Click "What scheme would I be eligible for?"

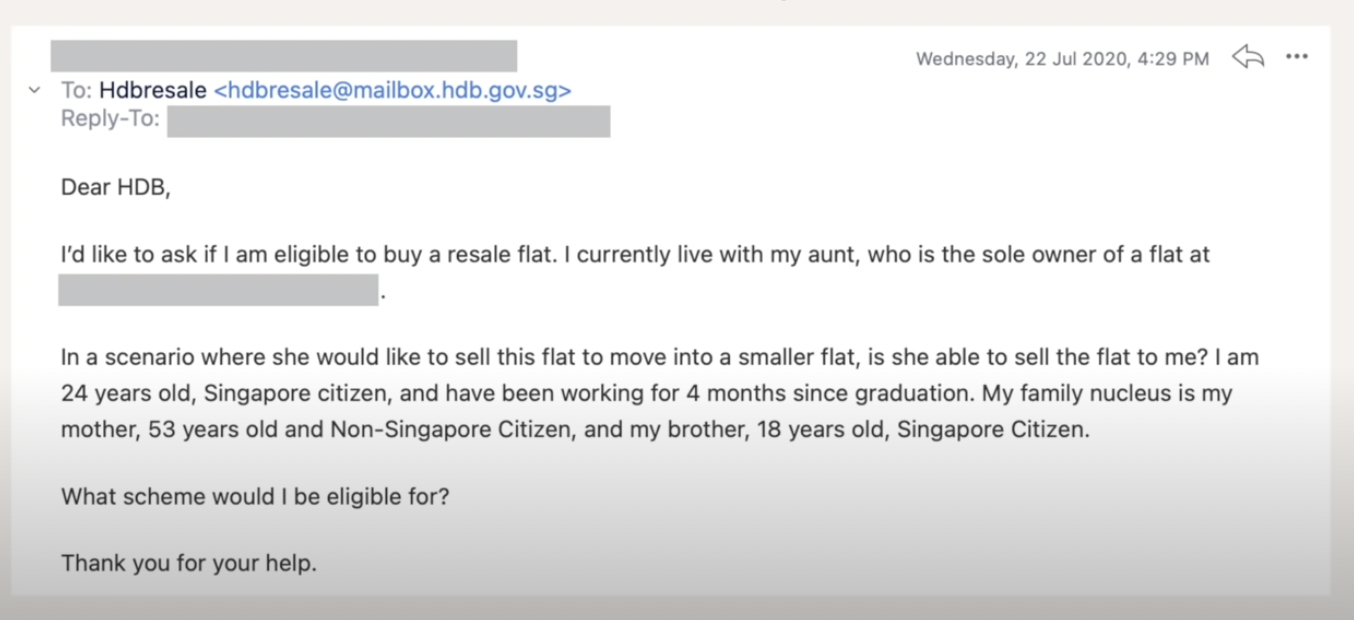pos(255,496)
